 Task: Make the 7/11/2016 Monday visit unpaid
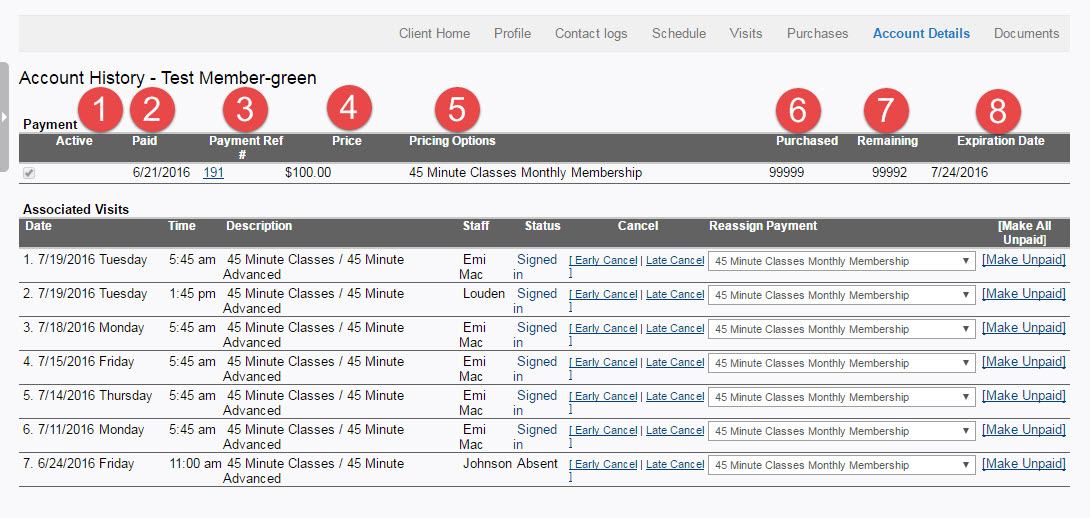click(1023, 430)
